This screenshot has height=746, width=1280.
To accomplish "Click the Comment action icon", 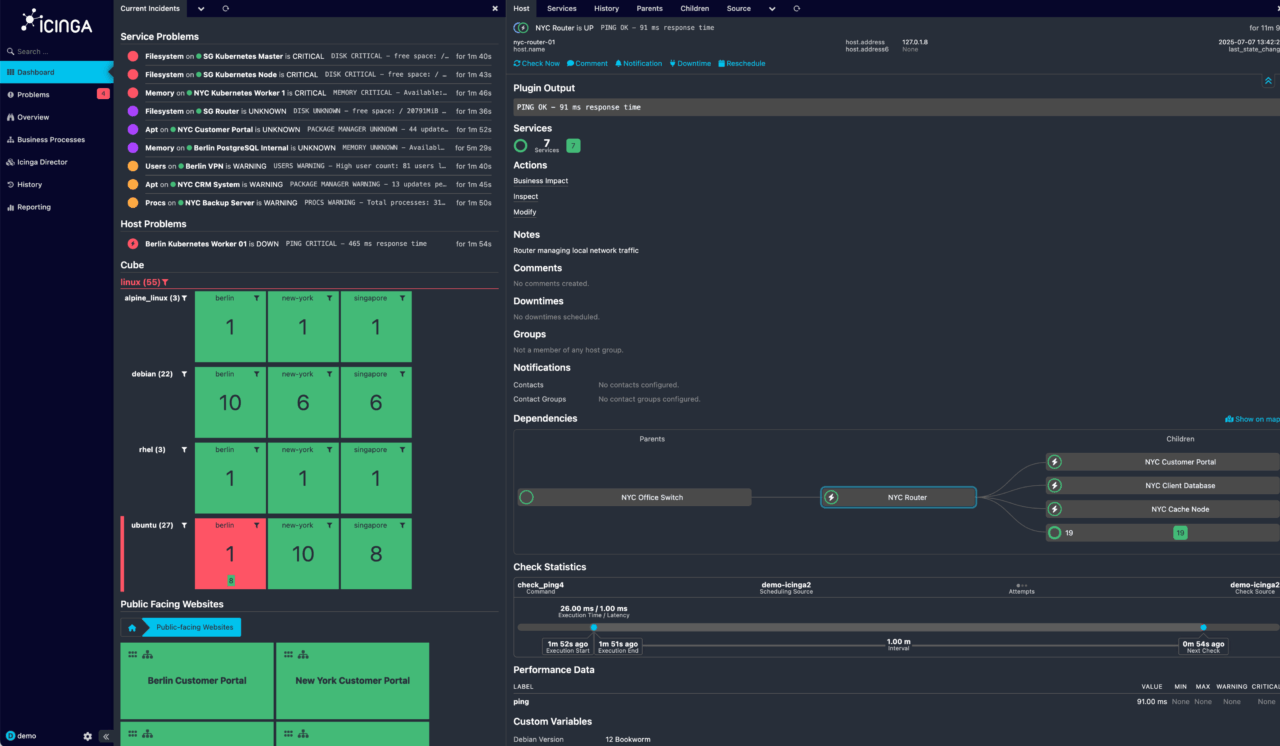I will pos(569,63).
